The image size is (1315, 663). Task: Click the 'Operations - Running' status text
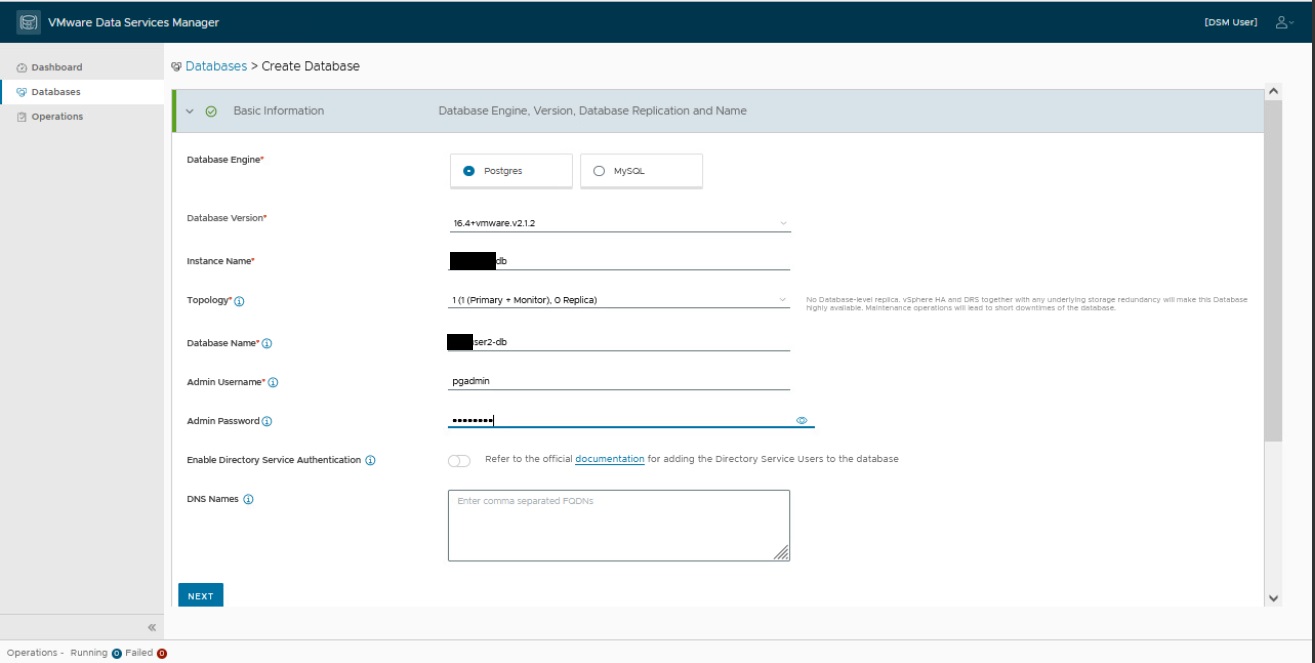(57, 653)
